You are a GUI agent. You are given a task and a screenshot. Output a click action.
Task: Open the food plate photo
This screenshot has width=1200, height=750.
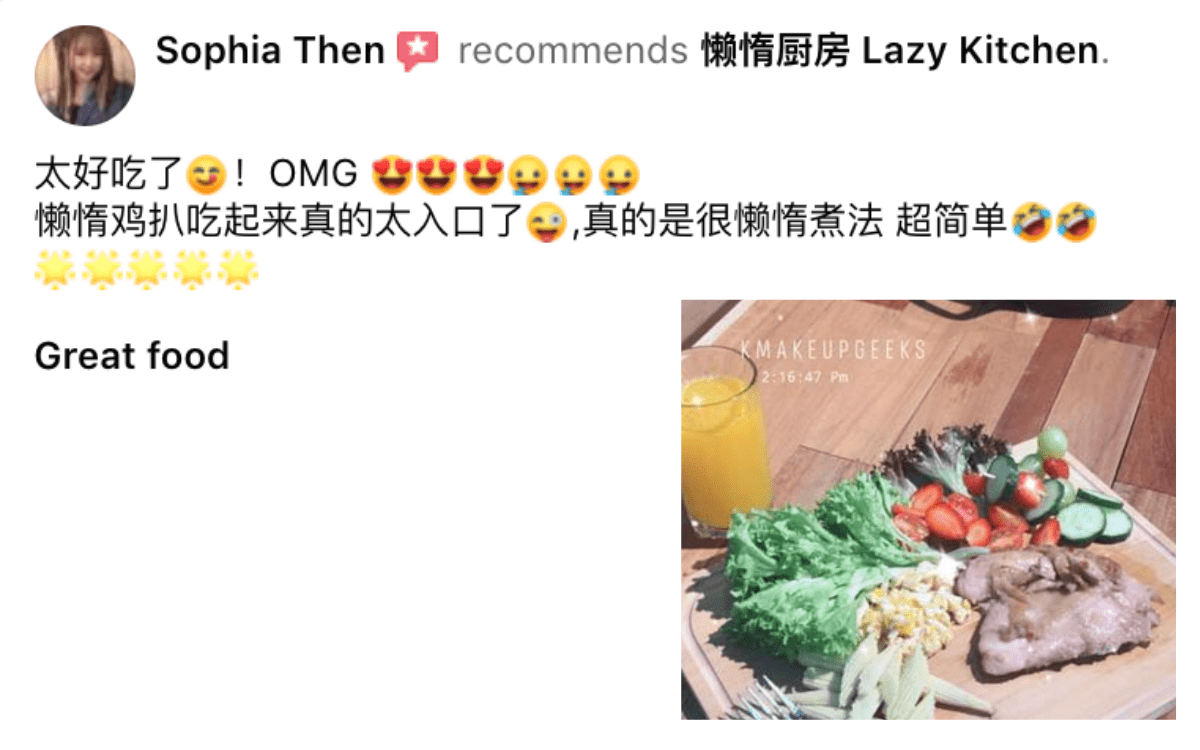(929, 509)
